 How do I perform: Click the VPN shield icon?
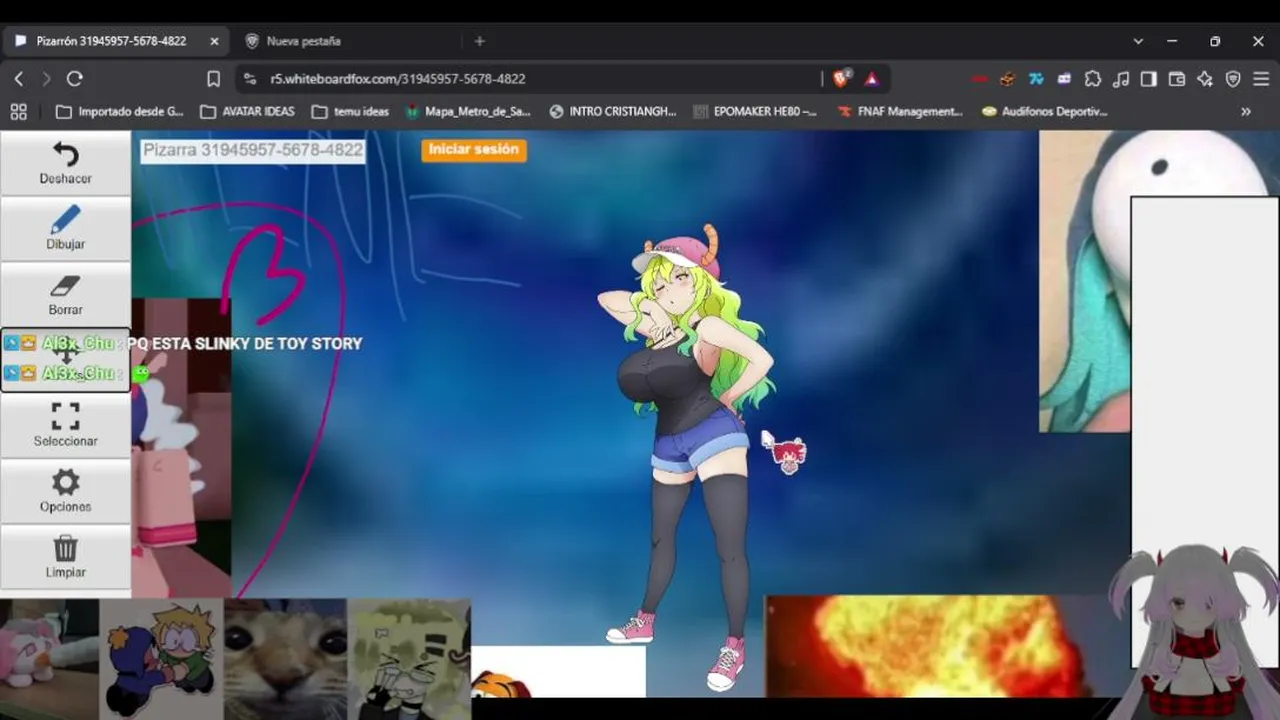tap(1233, 79)
